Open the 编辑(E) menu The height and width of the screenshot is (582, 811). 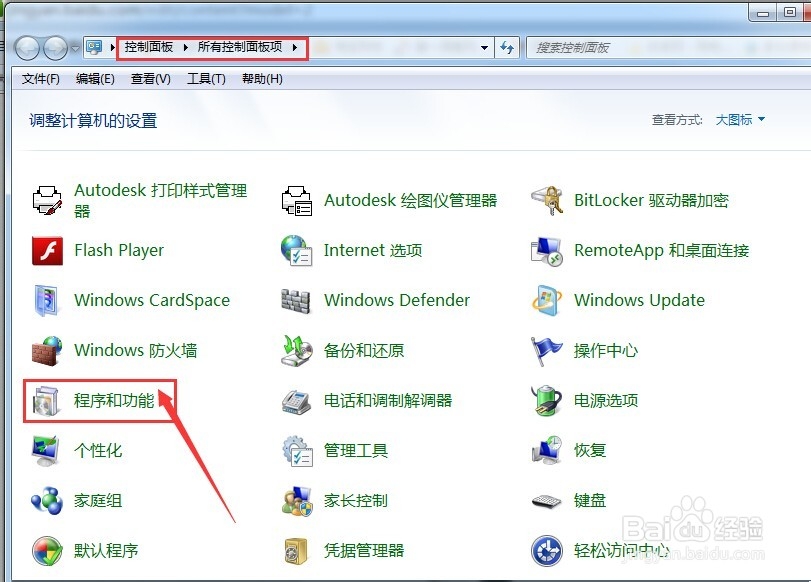pyautogui.click(x=95, y=79)
